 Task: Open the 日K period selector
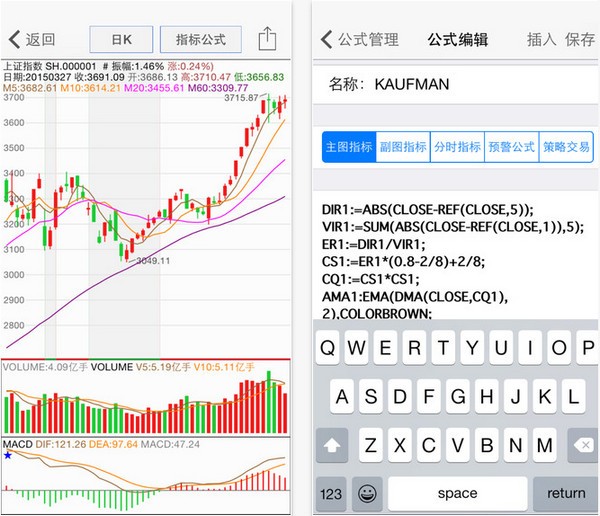pos(120,40)
